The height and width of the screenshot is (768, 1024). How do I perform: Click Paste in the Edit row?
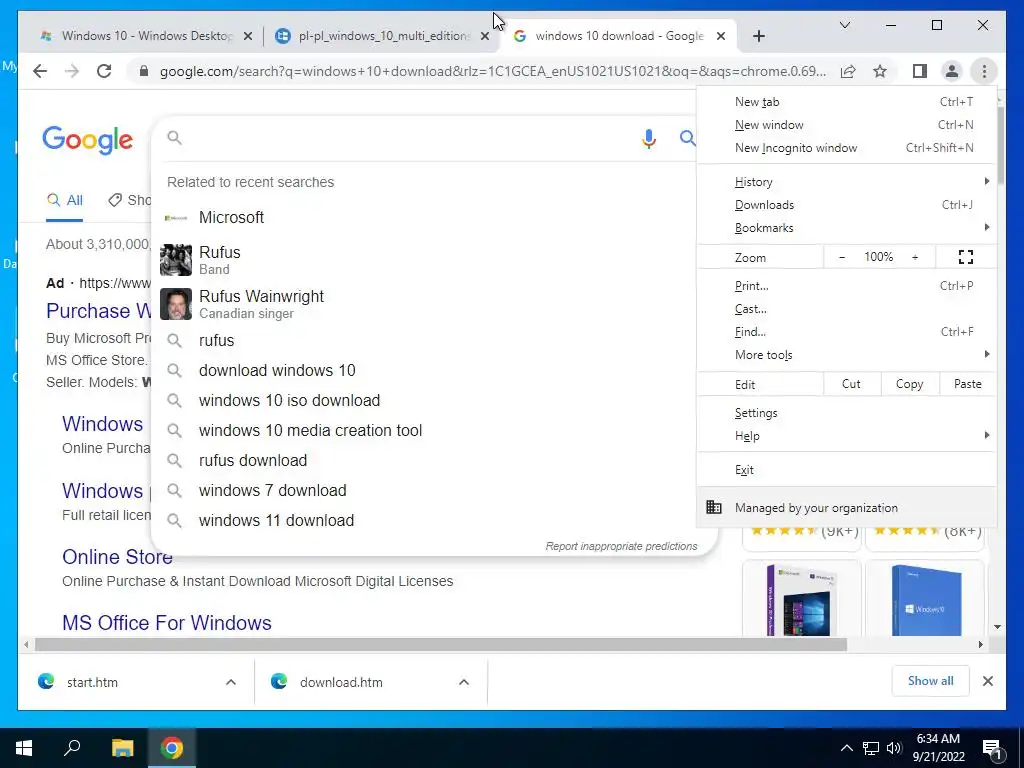pos(968,384)
